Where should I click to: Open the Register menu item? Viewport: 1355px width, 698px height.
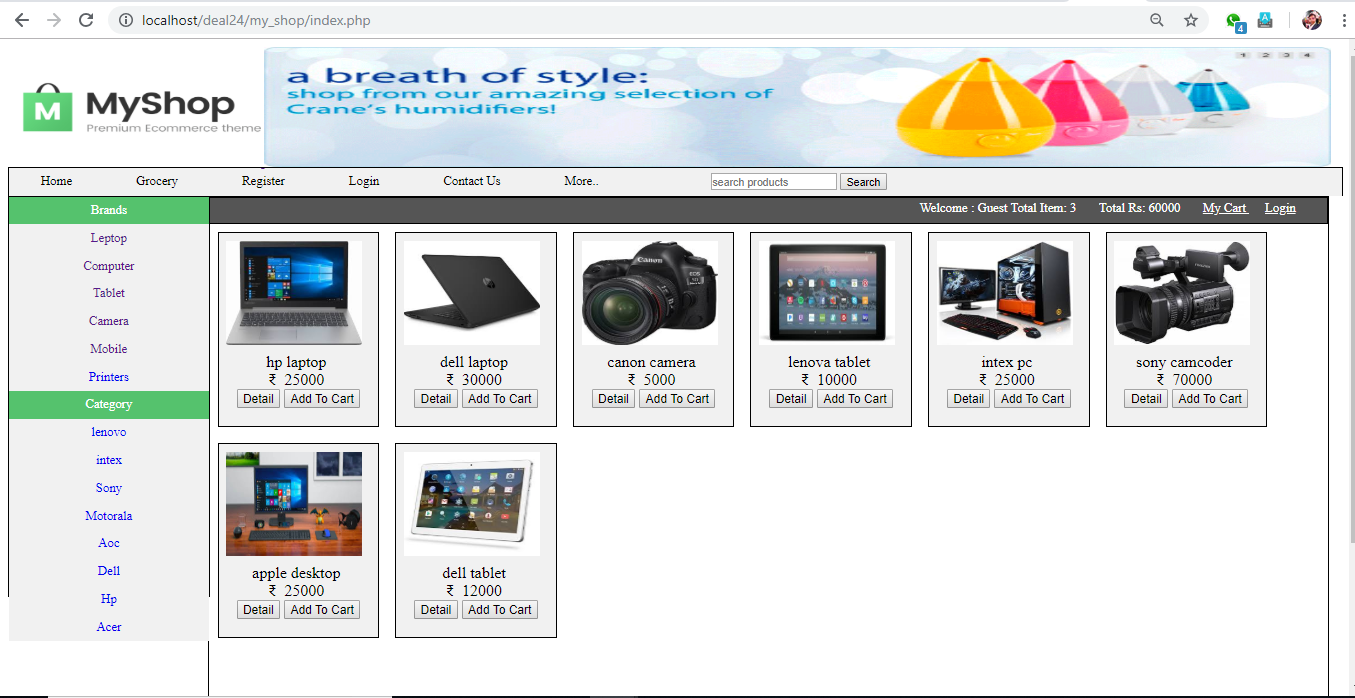point(263,181)
